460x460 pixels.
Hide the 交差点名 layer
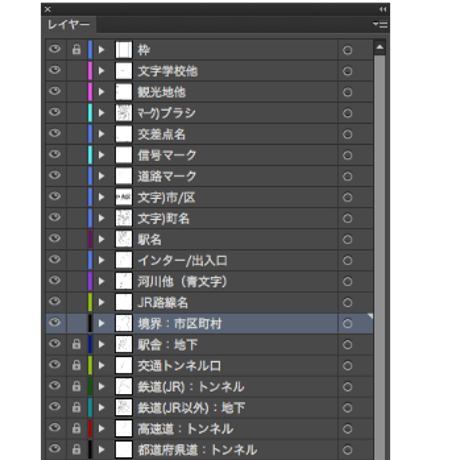(x=55, y=133)
